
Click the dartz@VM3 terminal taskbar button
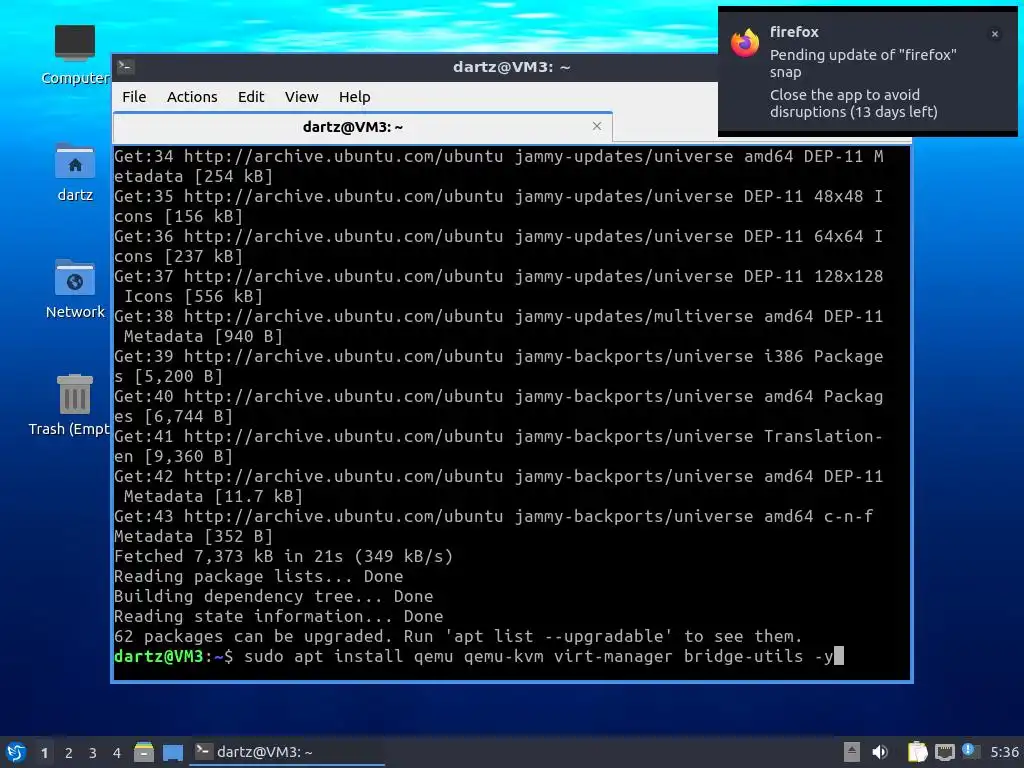287,752
